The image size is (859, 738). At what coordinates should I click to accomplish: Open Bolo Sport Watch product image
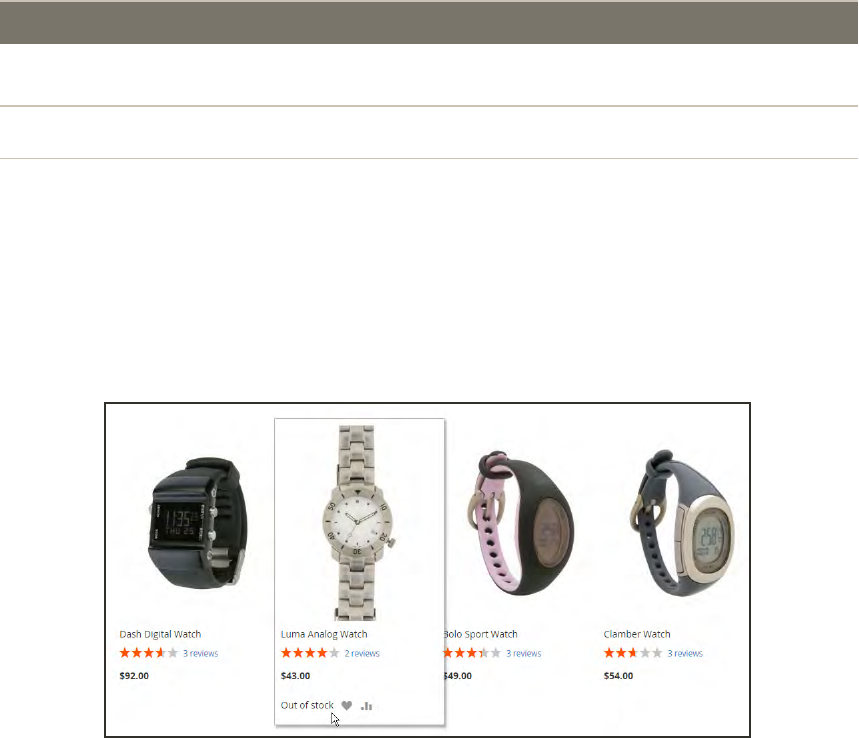point(521,523)
